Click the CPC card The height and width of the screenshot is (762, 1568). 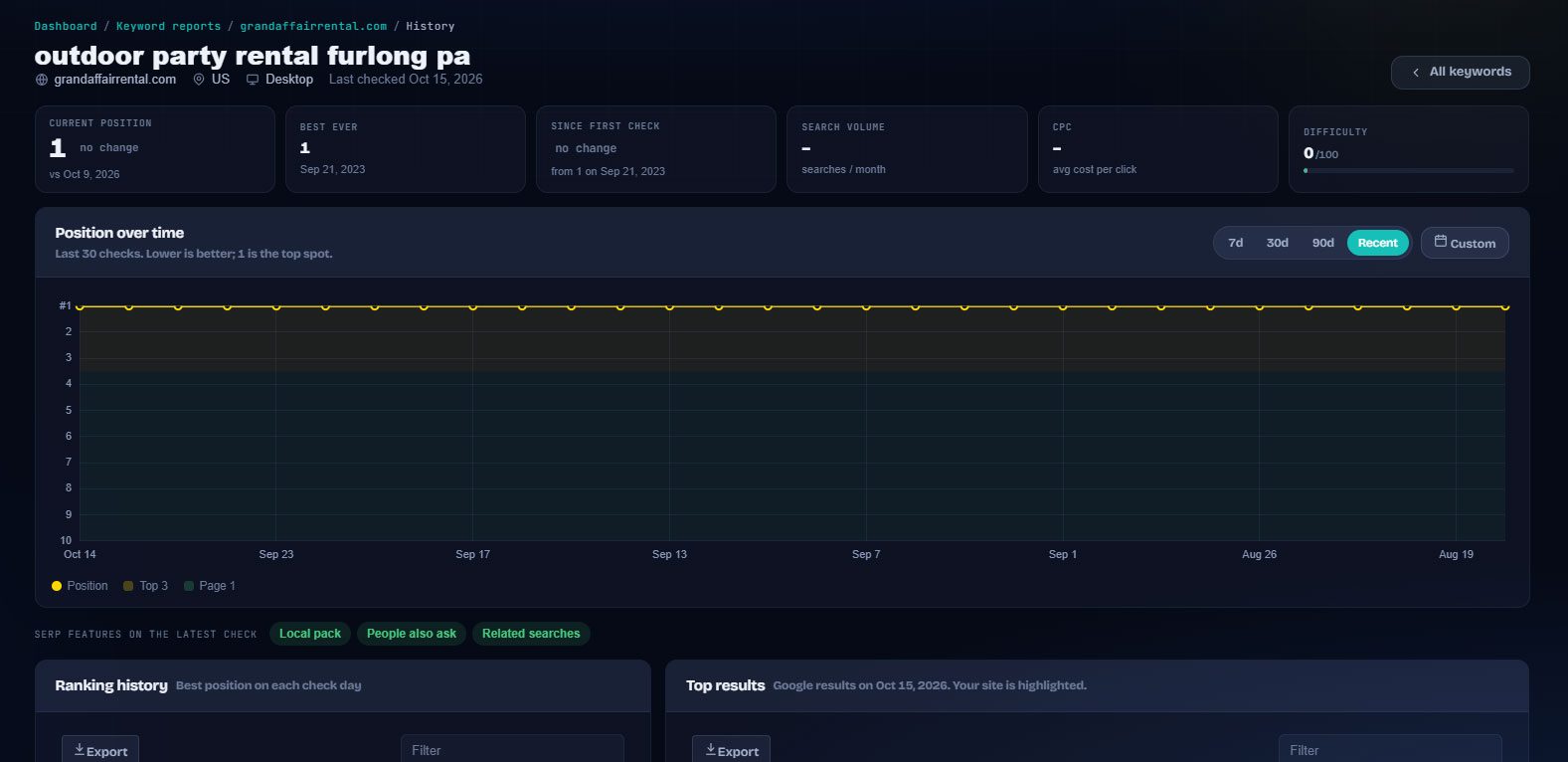[x=1158, y=149]
